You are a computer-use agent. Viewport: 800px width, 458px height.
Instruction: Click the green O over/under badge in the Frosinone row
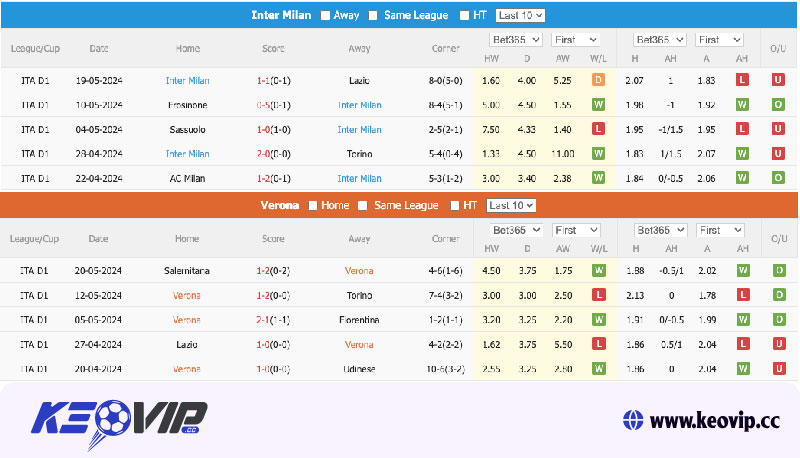click(779, 104)
